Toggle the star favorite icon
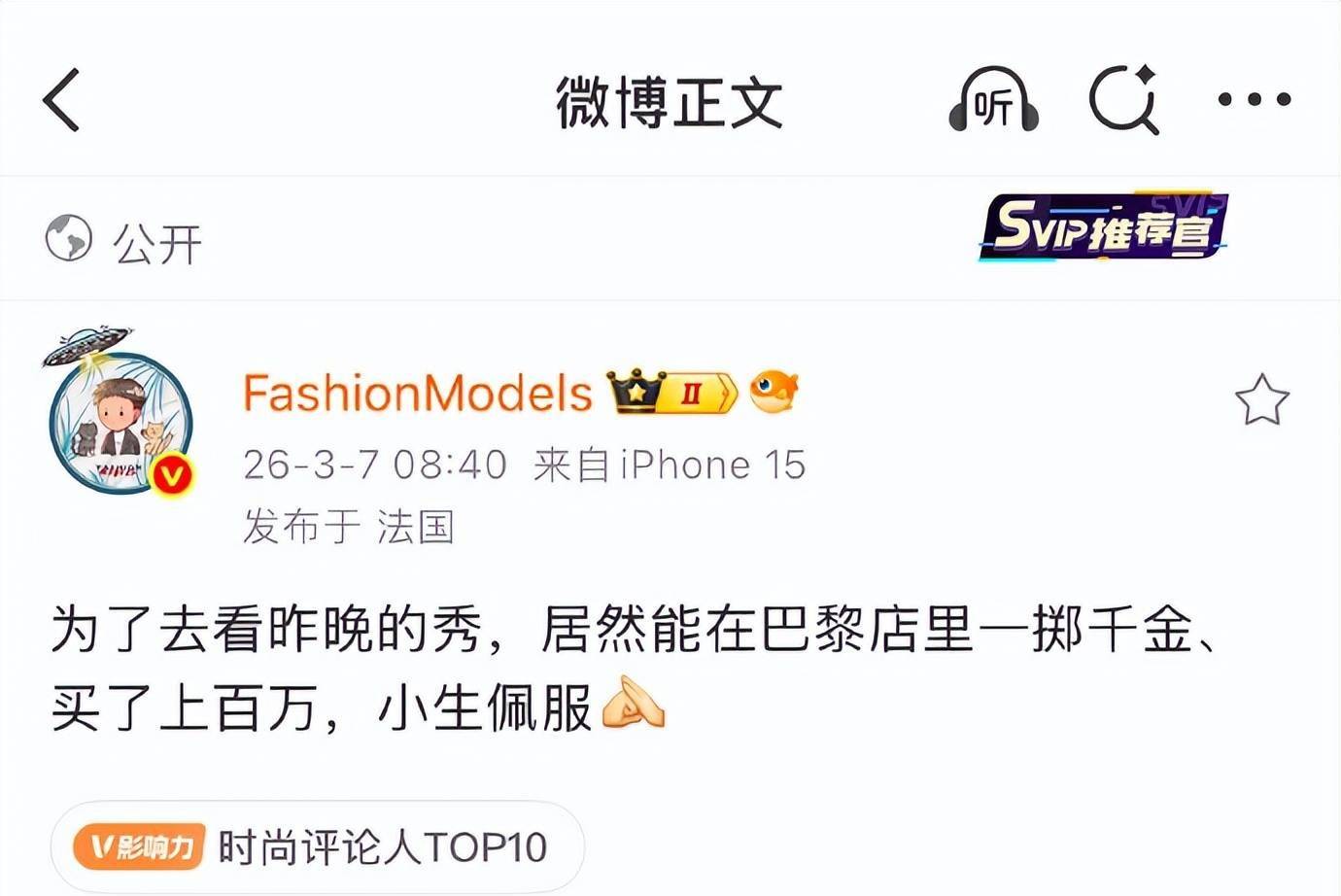The height and width of the screenshot is (896, 1341). [x=1261, y=399]
